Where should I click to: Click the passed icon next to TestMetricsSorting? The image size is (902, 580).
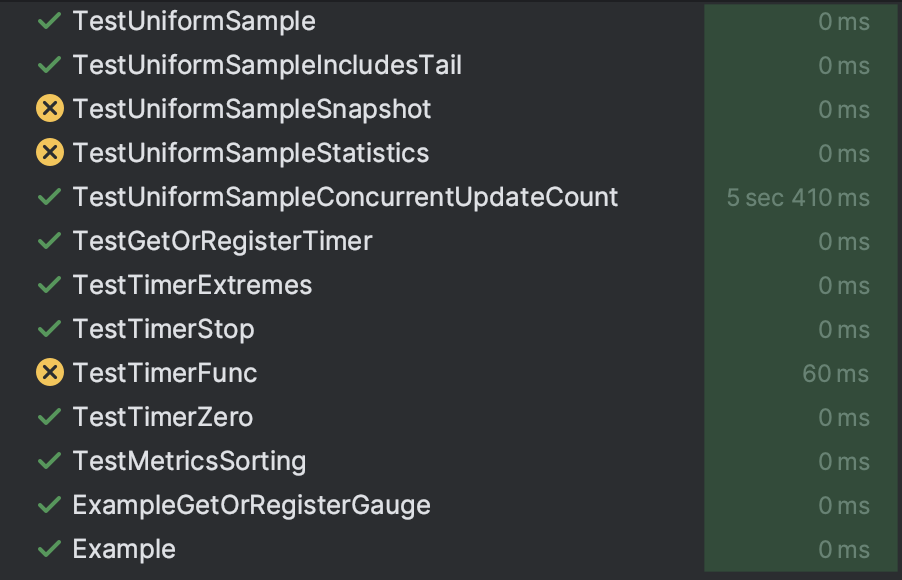pyautogui.click(x=49, y=460)
